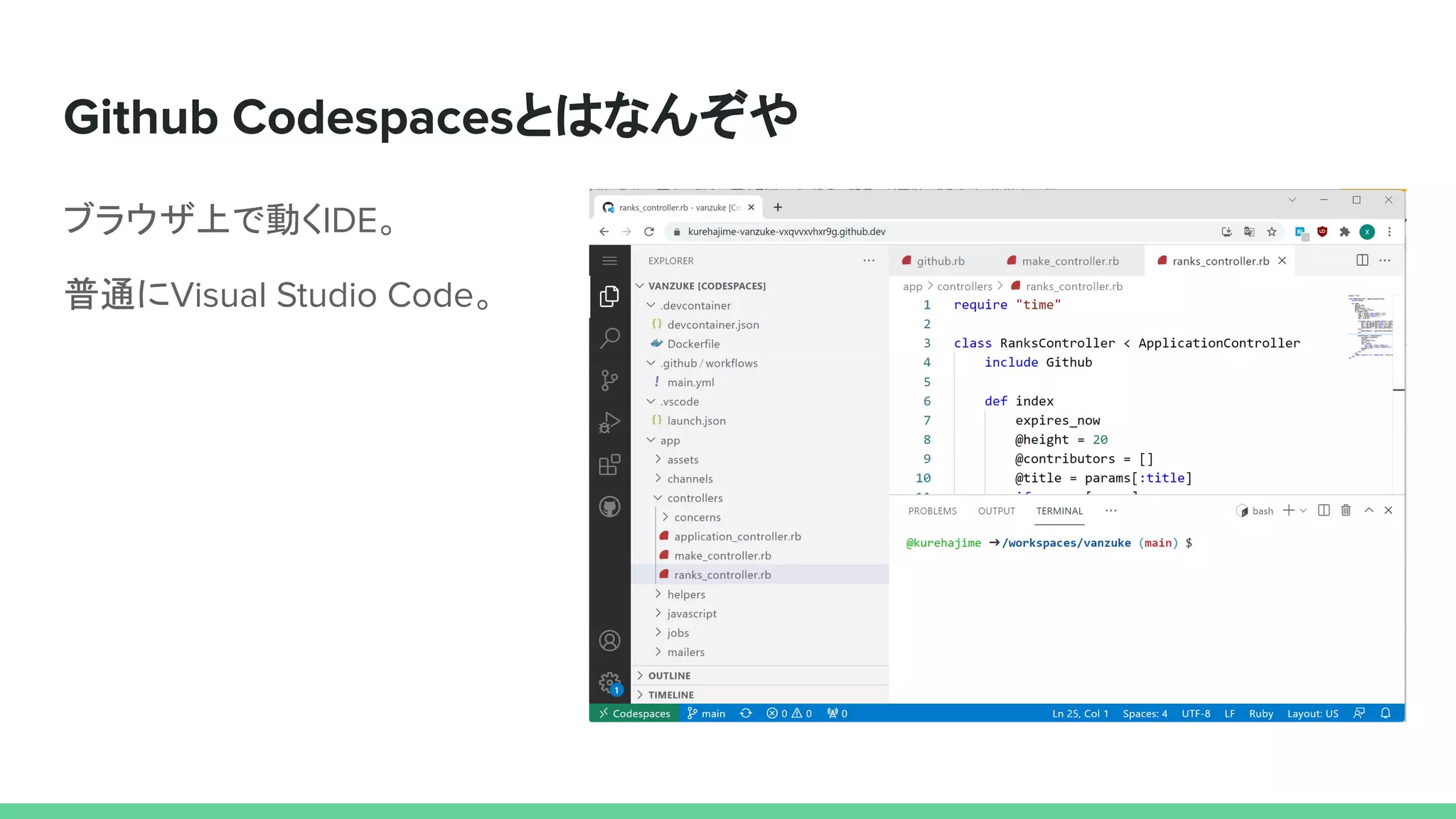Synchronize changes in the status bar
Screen dimensions: 1456x819
coord(746,713)
